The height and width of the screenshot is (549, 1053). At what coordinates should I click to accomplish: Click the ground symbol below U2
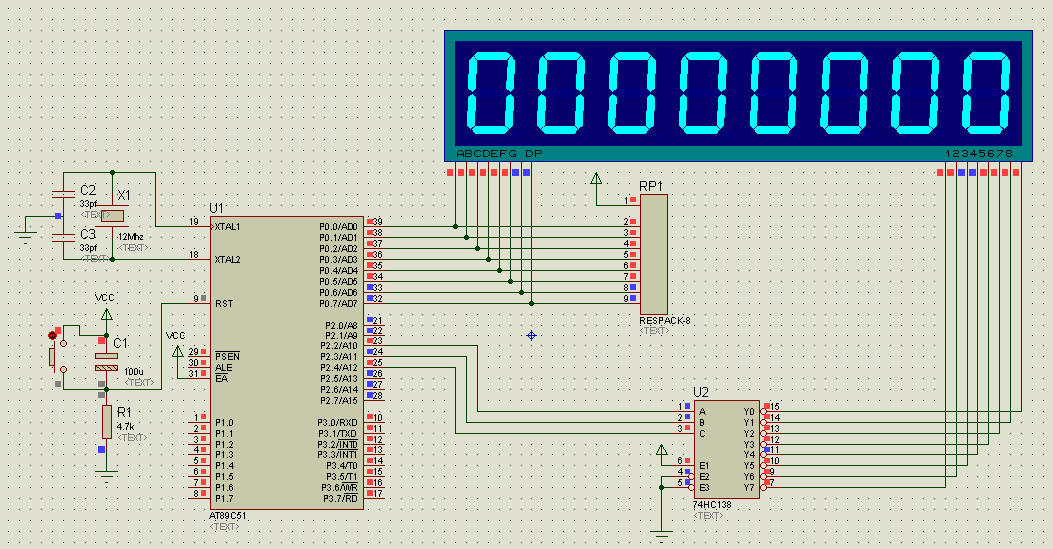[661, 535]
